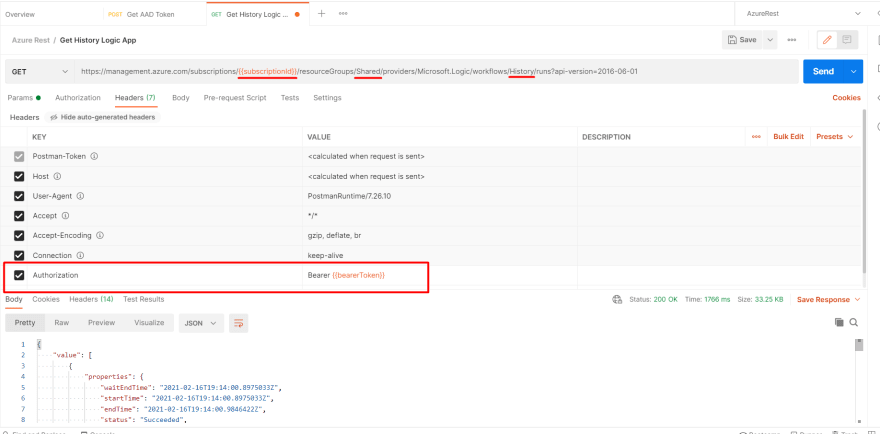Open the comments mode icon
Viewport: 880px width, 434px height.
(x=847, y=40)
